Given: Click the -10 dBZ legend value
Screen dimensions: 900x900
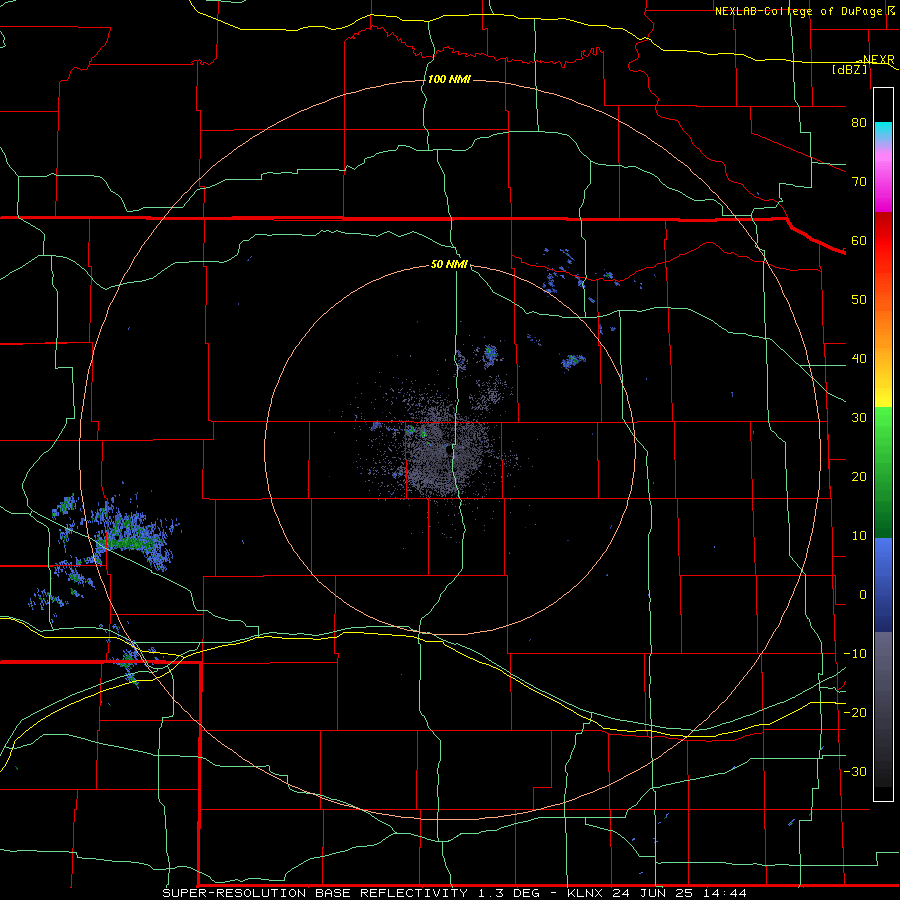Looking at the screenshot, I should point(855,654).
